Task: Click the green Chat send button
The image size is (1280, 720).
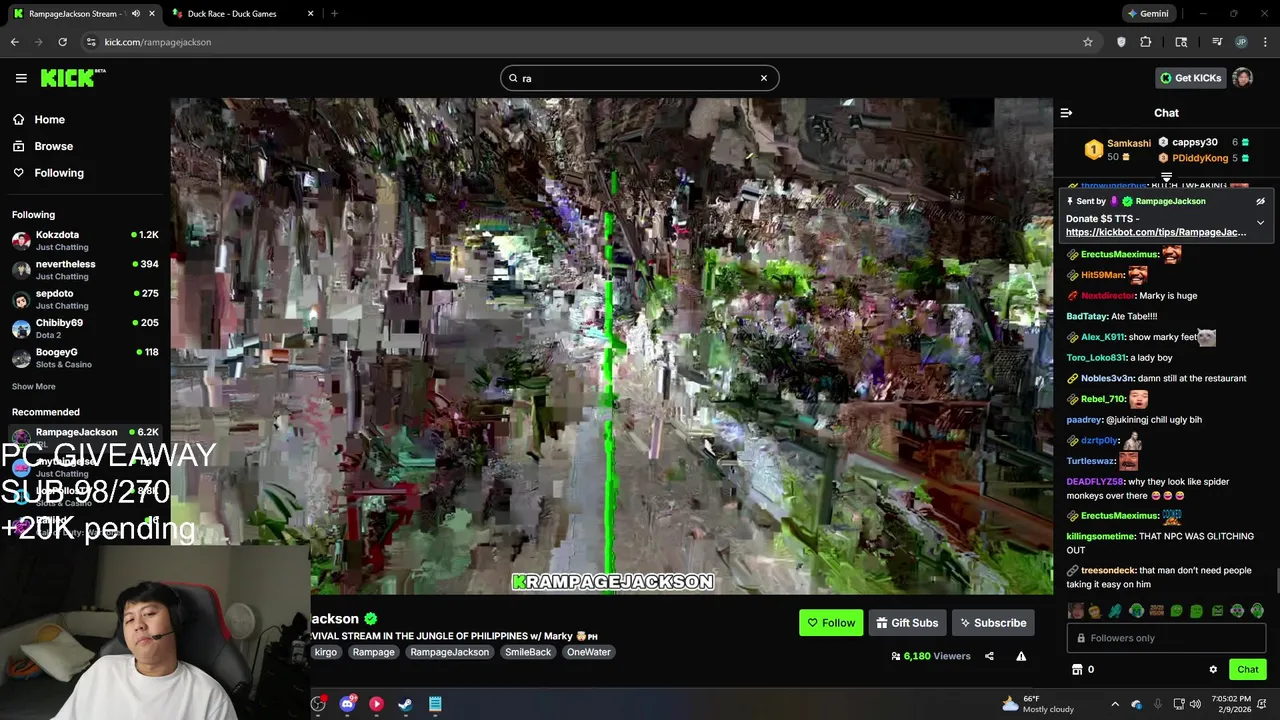Action: click(x=1248, y=670)
